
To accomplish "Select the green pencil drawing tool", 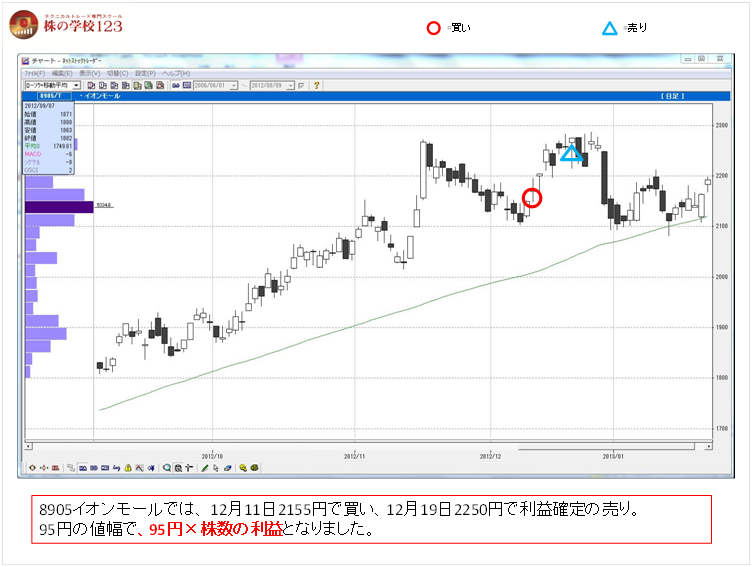I will point(205,467).
